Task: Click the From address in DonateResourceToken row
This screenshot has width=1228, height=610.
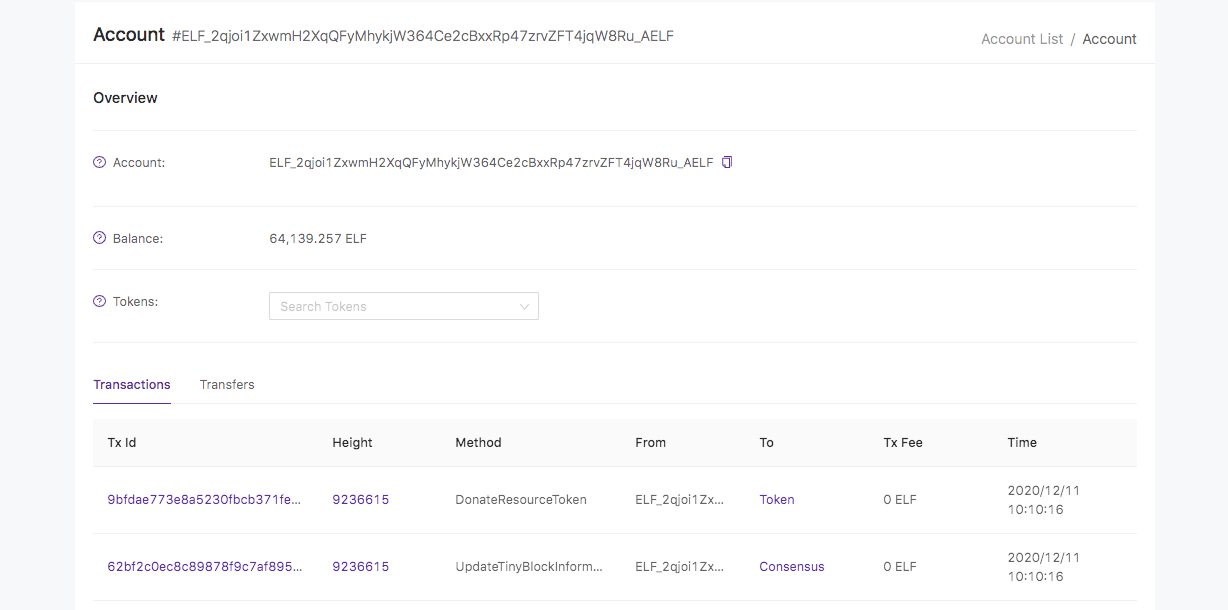Action: (680, 499)
